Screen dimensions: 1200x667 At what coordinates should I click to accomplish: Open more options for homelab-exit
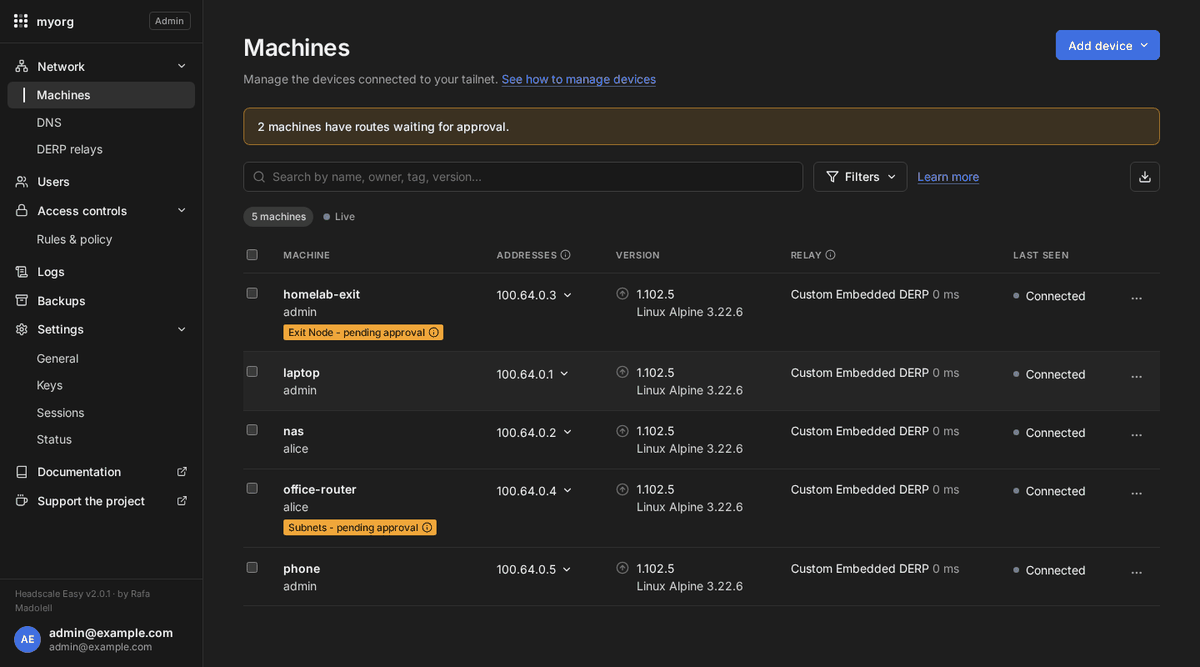pos(1136,298)
